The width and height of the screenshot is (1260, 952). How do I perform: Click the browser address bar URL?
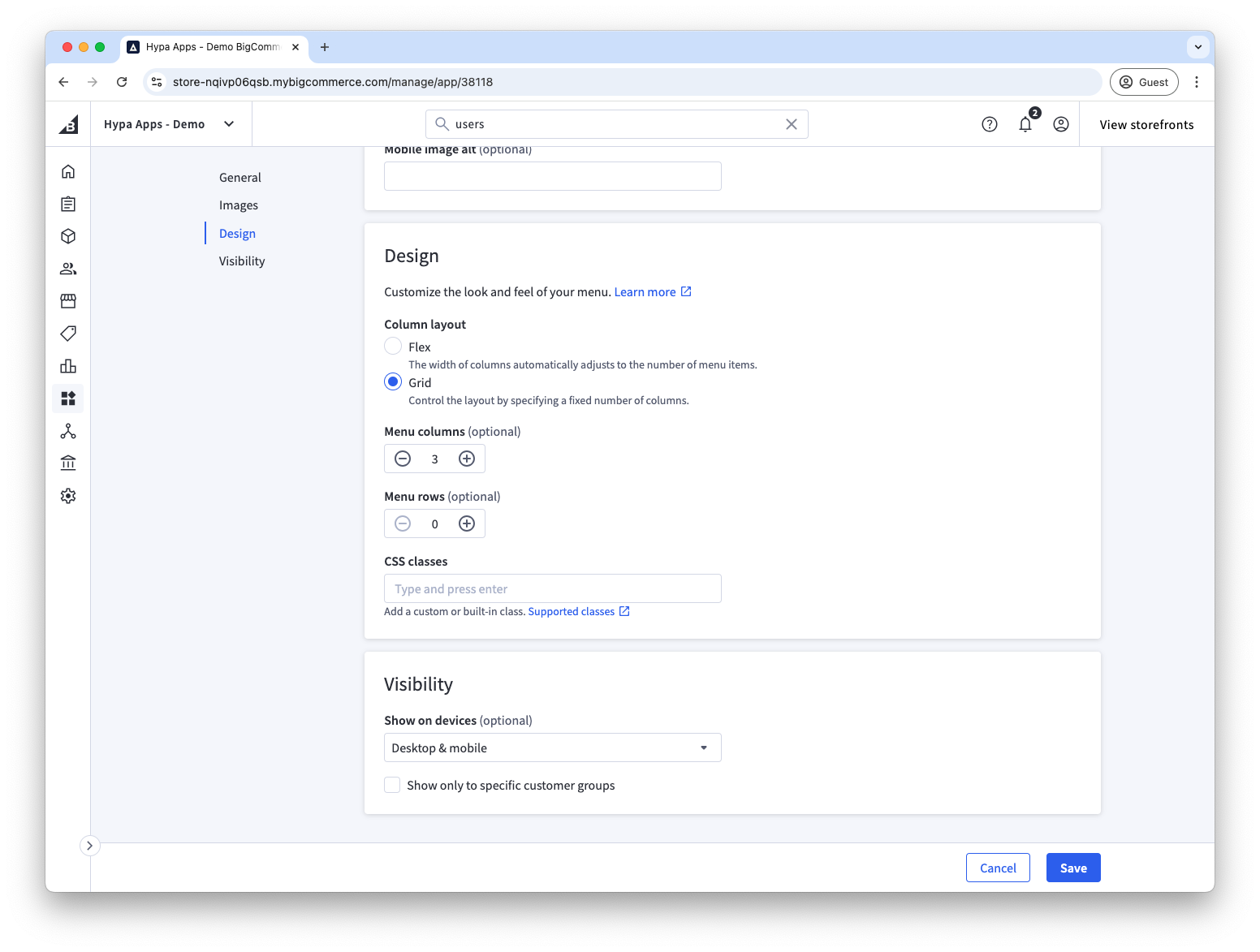click(333, 82)
